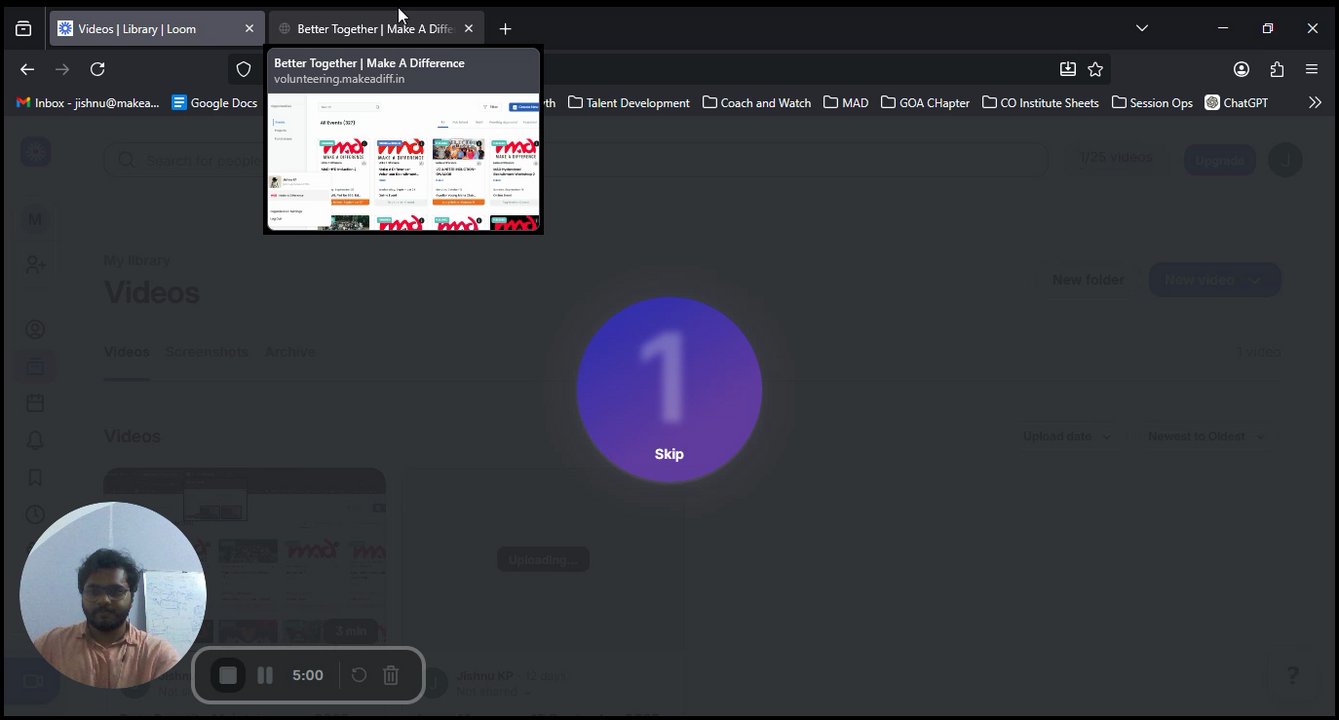This screenshot has height=720, width=1339.
Task: Open the Newest to Oldest dropdown
Action: click(x=1205, y=437)
